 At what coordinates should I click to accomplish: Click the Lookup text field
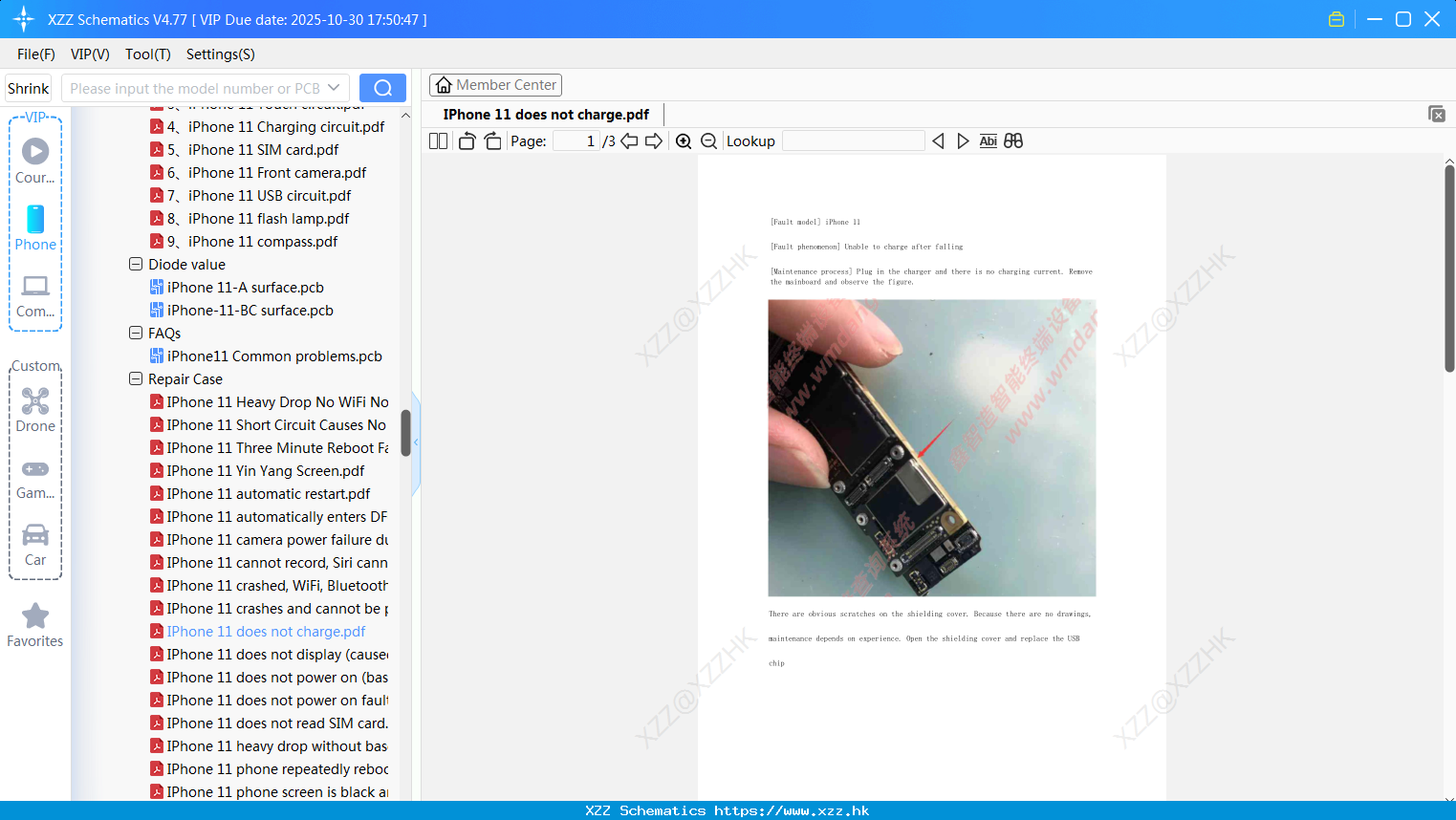(x=853, y=140)
